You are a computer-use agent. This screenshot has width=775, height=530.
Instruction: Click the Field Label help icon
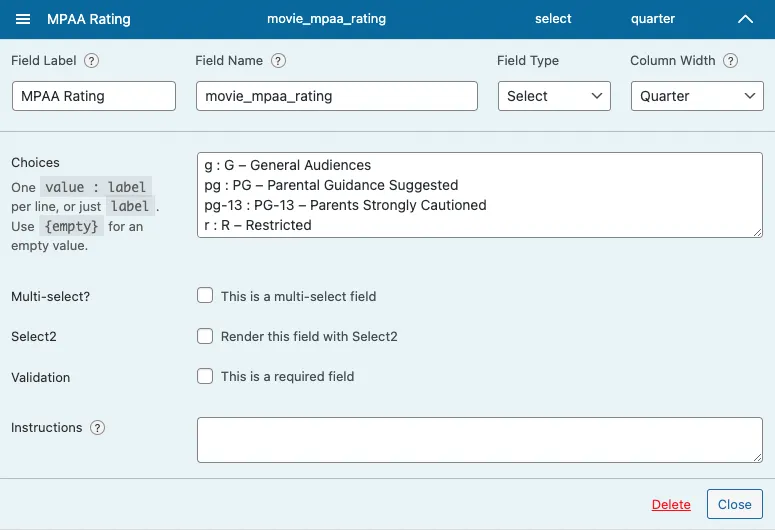(x=91, y=61)
